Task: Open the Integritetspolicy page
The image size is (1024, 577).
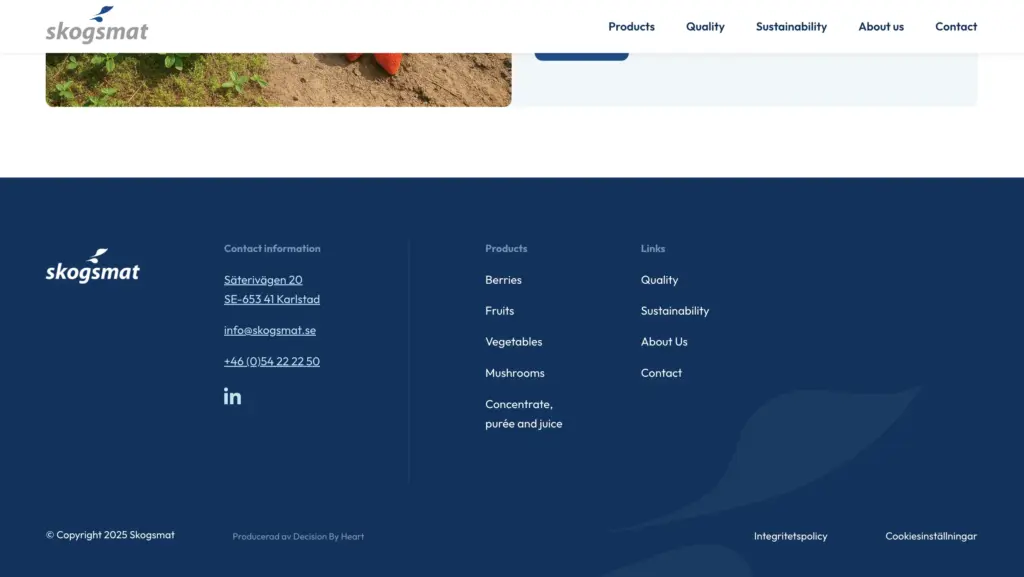Action: pyautogui.click(x=791, y=536)
